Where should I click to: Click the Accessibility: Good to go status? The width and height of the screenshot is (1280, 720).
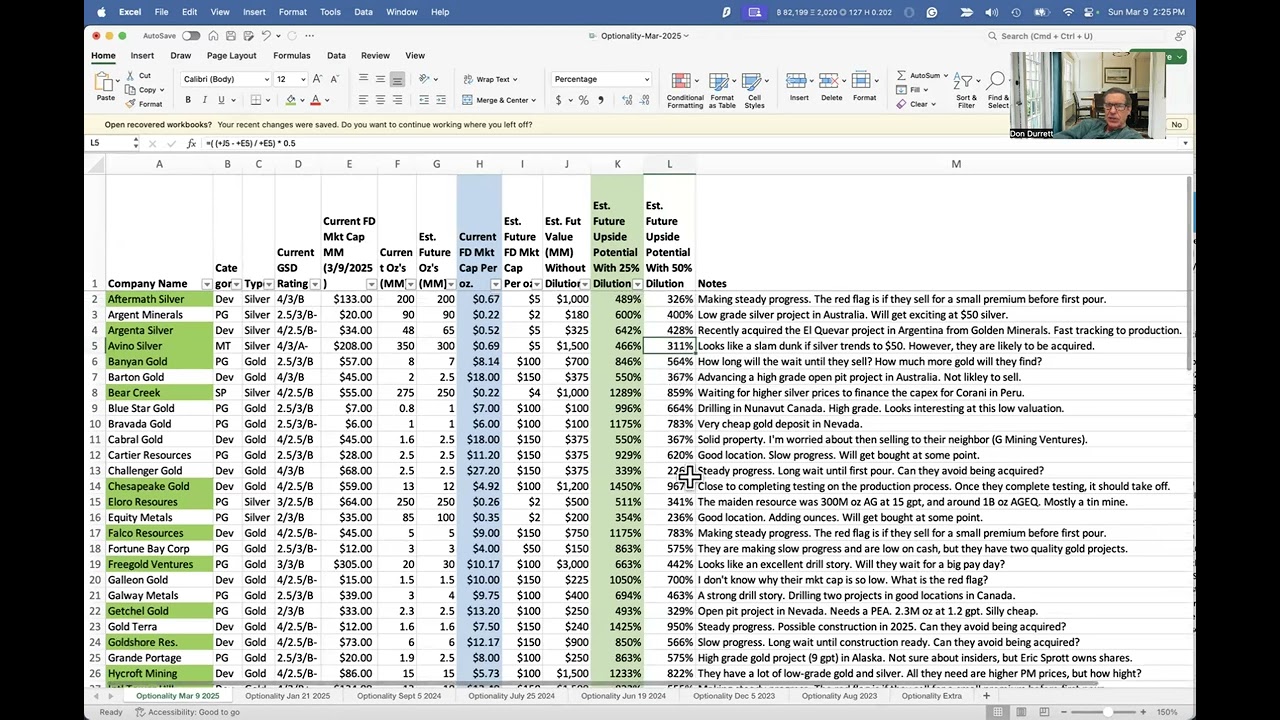(188, 712)
